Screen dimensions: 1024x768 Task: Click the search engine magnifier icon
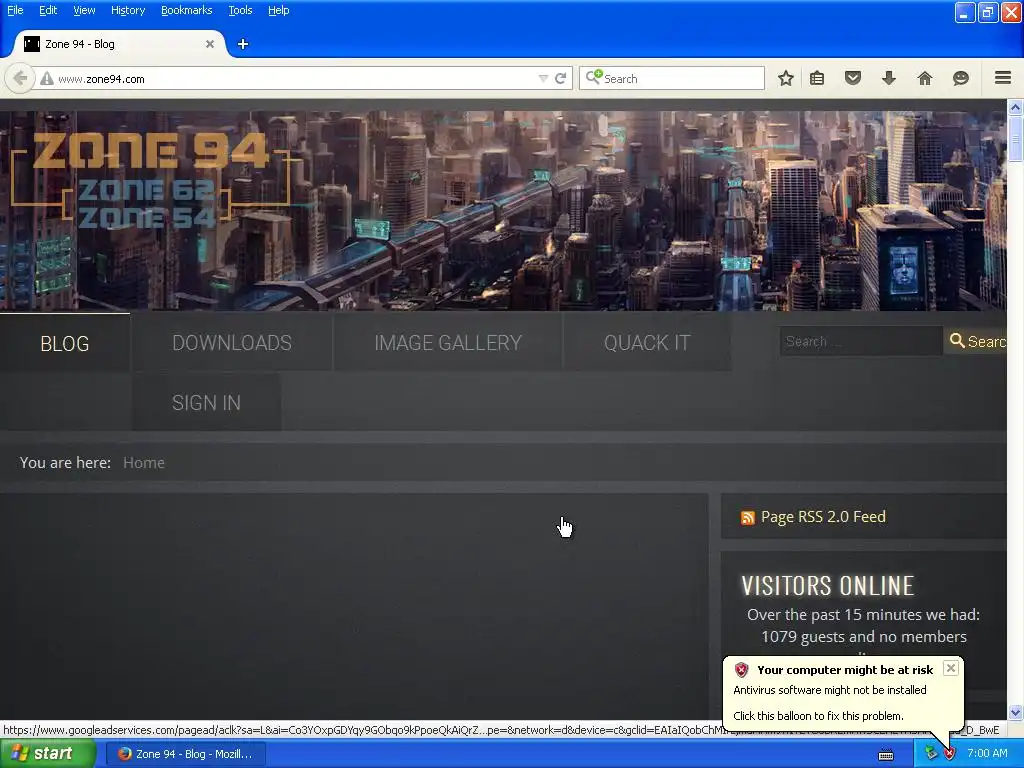click(593, 78)
